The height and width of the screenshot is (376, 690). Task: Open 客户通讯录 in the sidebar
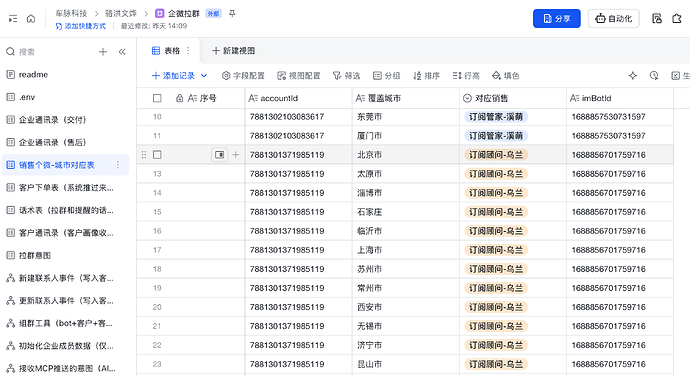tap(65, 233)
